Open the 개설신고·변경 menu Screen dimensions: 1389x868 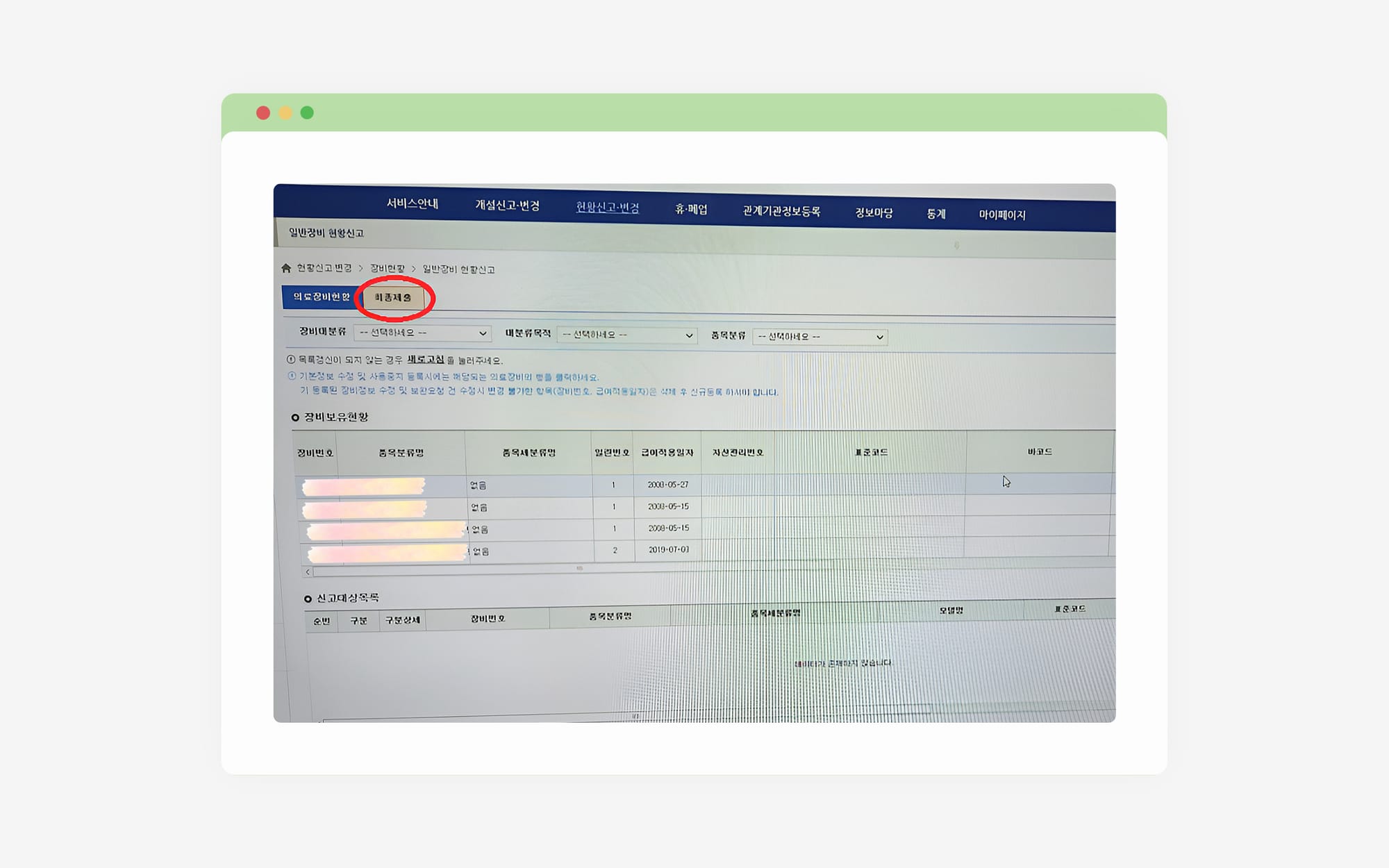coord(507,206)
